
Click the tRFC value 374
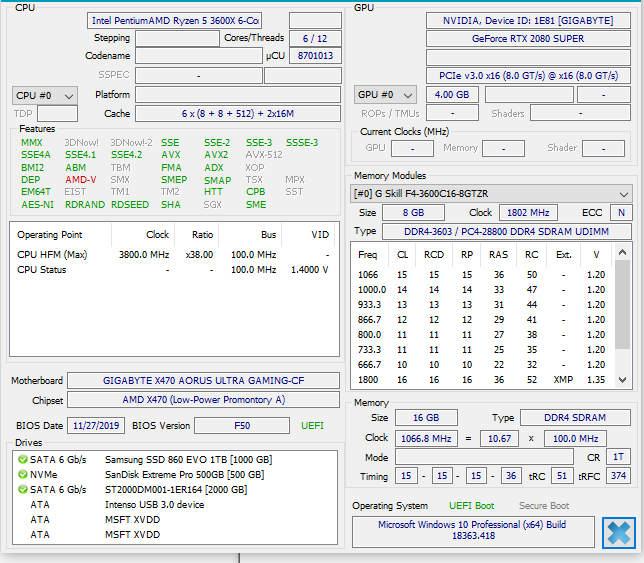coord(618,476)
